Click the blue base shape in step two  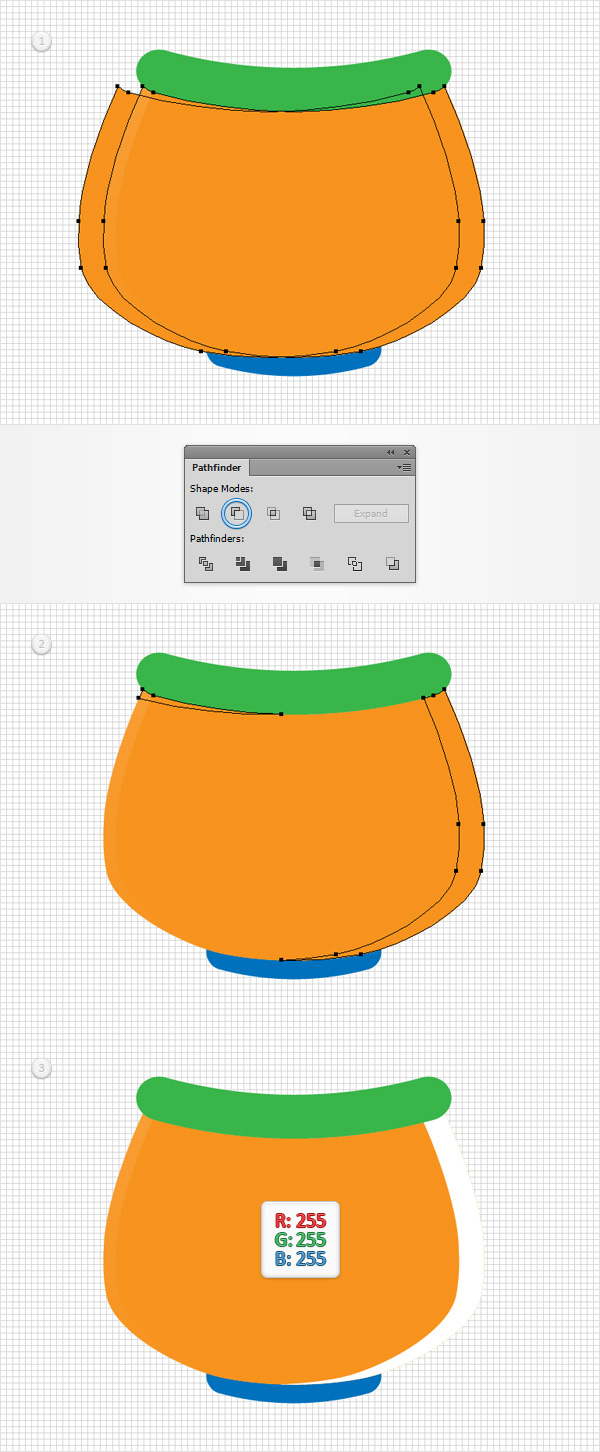click(294, 967)
